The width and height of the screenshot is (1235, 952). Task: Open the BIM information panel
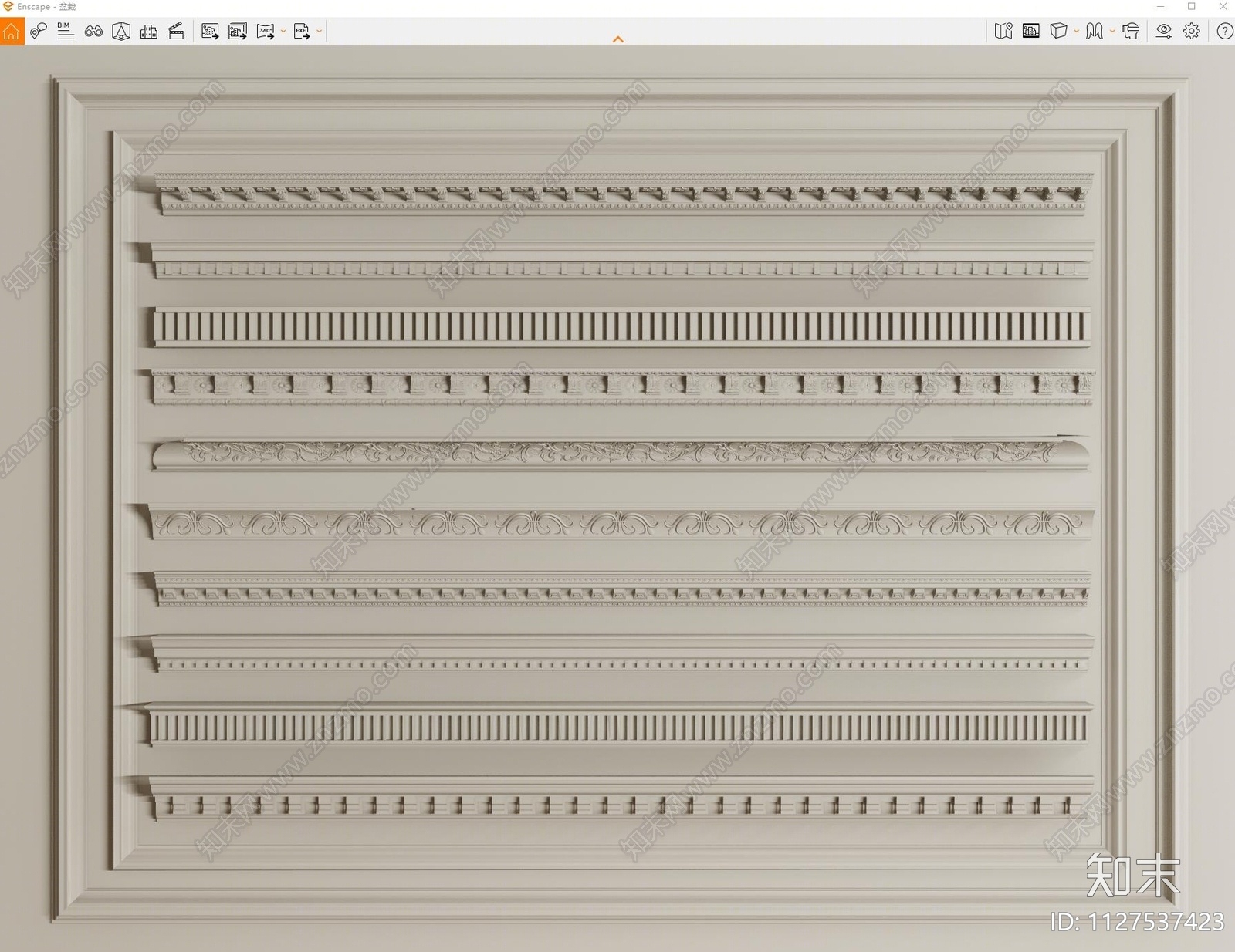tap(66, 31)
